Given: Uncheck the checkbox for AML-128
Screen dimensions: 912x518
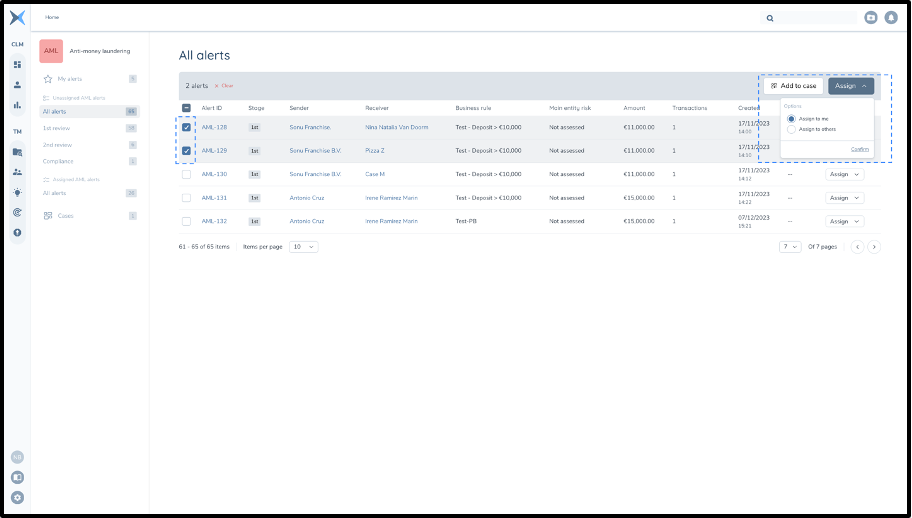Looking at the screenshot, I should pyautogui.click(x=186, y=128).
